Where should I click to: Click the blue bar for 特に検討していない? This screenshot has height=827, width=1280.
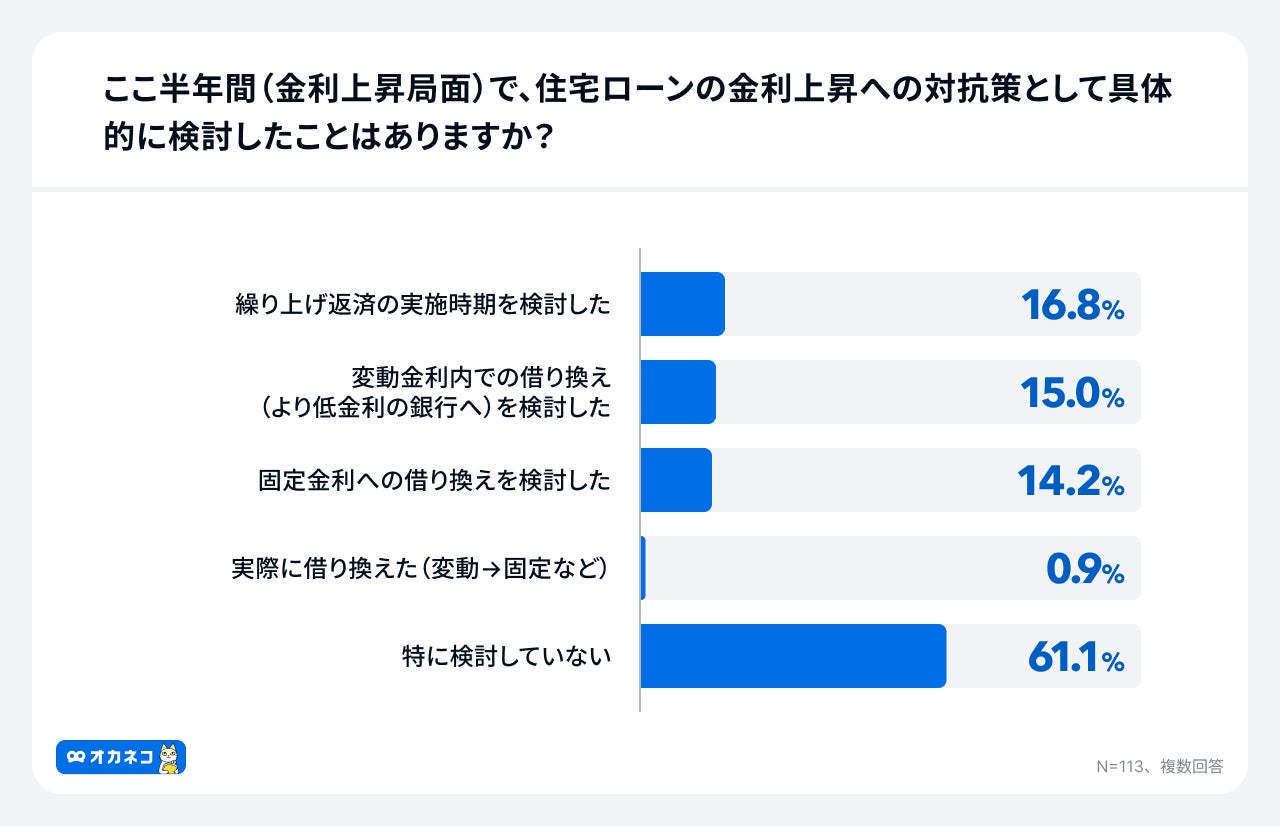(793, 656)
